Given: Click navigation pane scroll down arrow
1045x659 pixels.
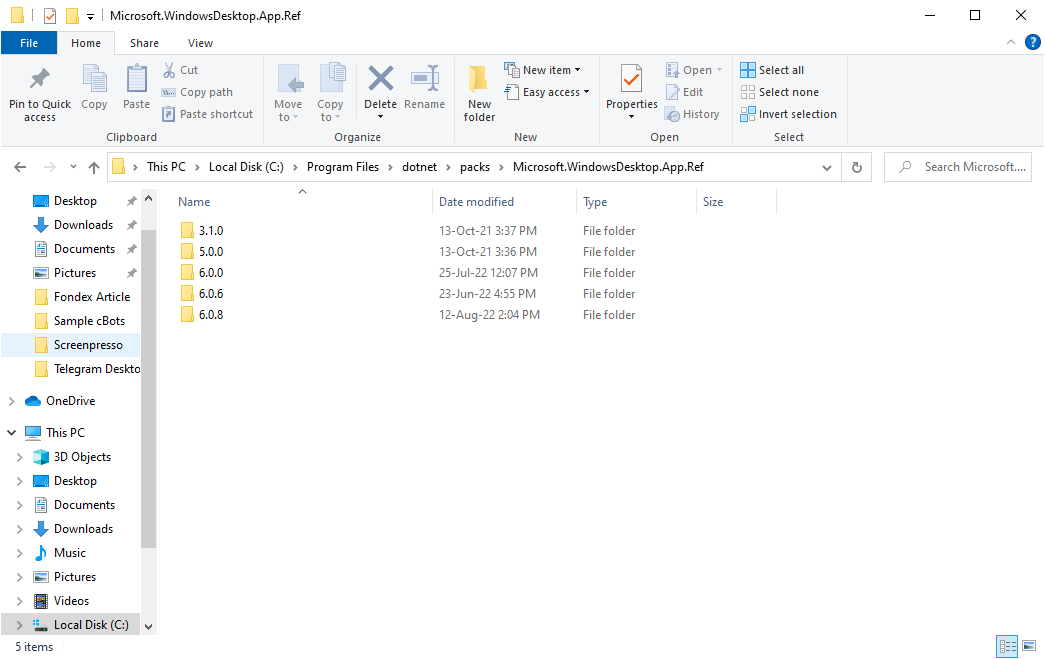Looking at the screenshot, I should pos(149,626).
